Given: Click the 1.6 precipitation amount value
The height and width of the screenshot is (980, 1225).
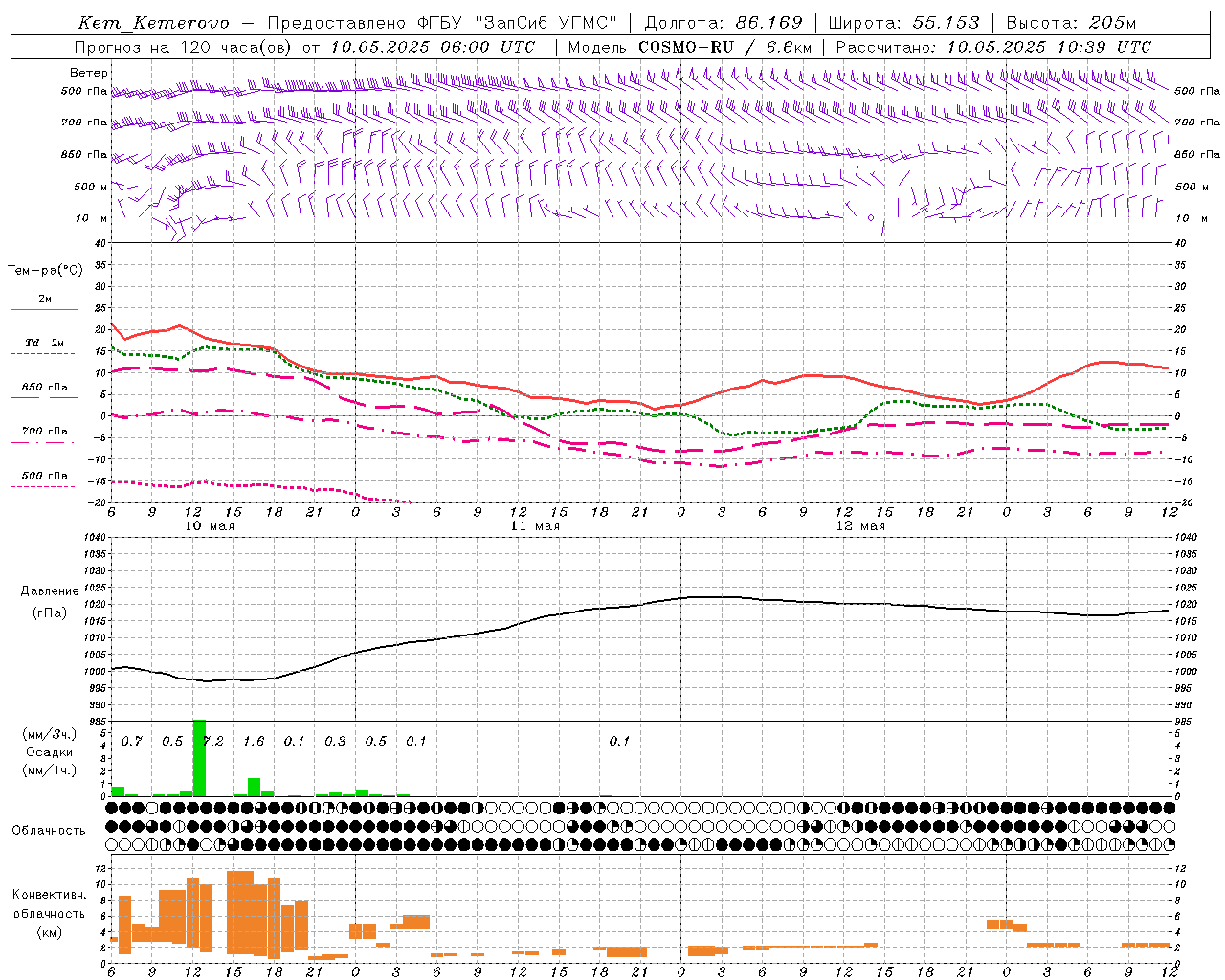Looking at the screenshot, I should [254, 741].
